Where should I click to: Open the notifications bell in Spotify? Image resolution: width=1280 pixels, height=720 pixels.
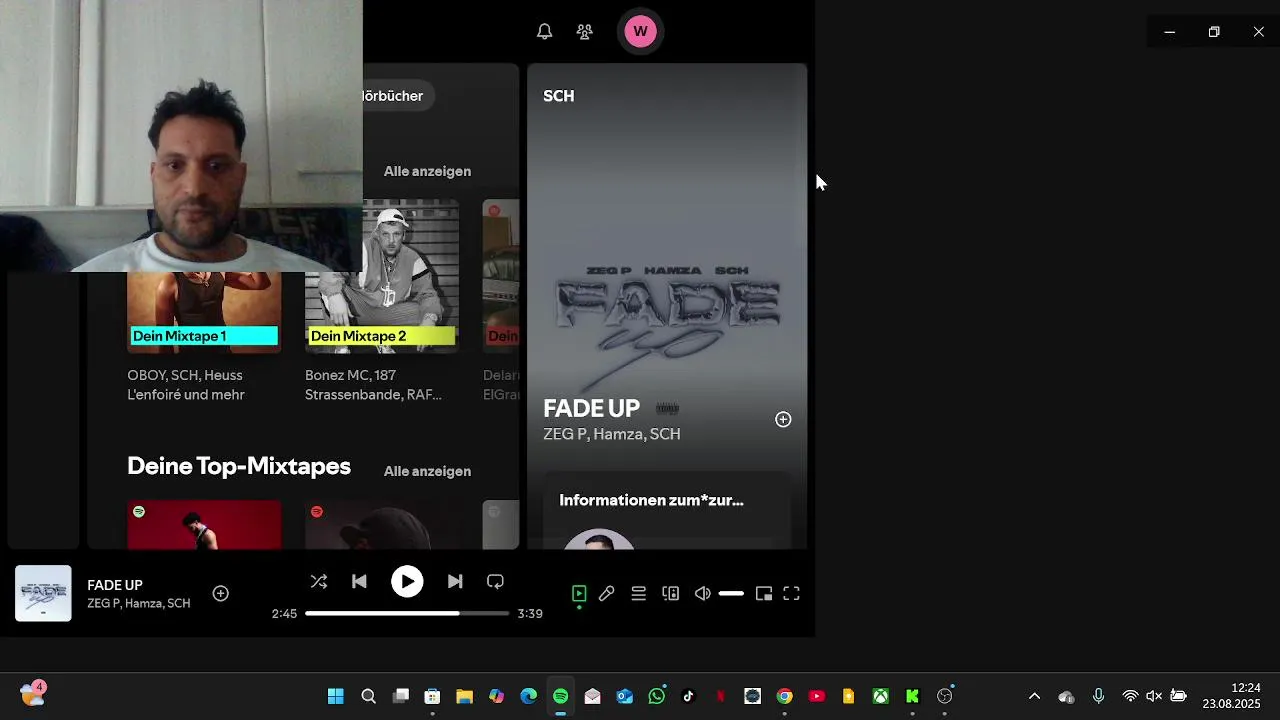coord(544,31)
